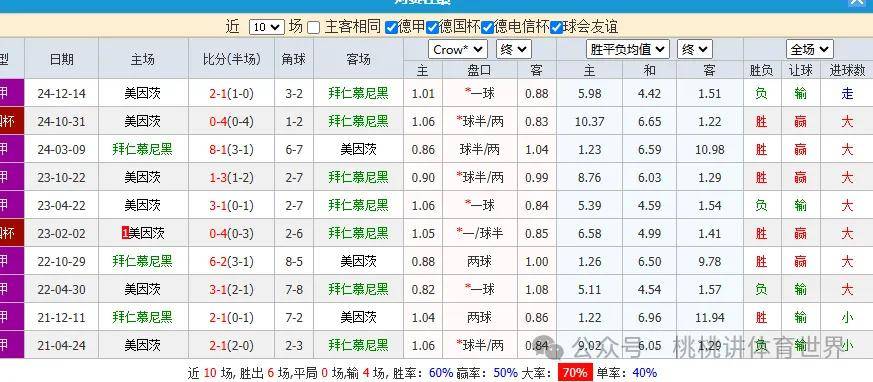
Task: Click the 客场 column header
Action: coord(358,60)
